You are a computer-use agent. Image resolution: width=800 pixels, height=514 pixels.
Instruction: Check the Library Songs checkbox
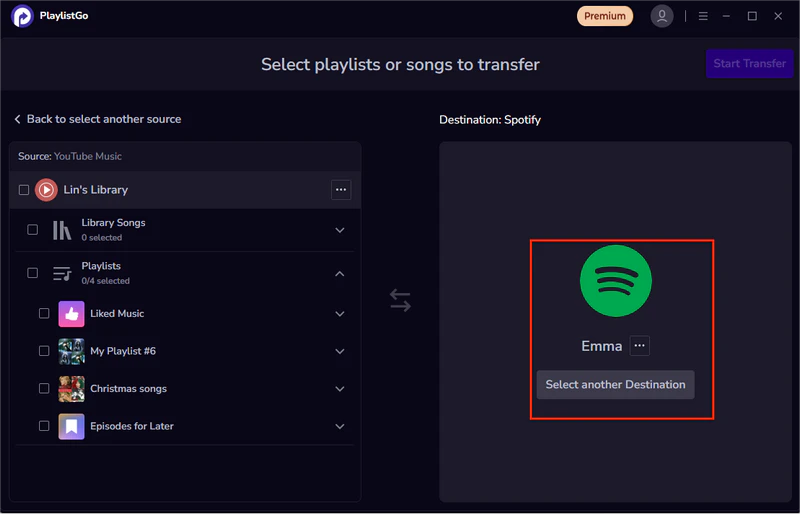(33, 230)
